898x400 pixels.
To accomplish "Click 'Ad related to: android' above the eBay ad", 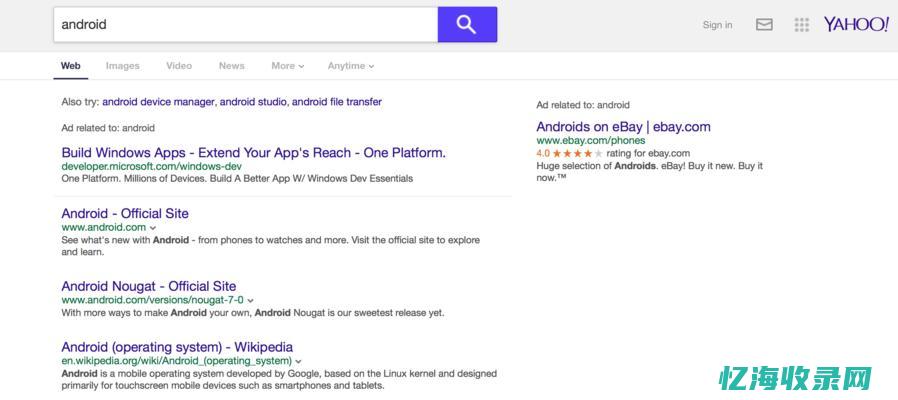I will pyautogui.click(x=583, y=105).
